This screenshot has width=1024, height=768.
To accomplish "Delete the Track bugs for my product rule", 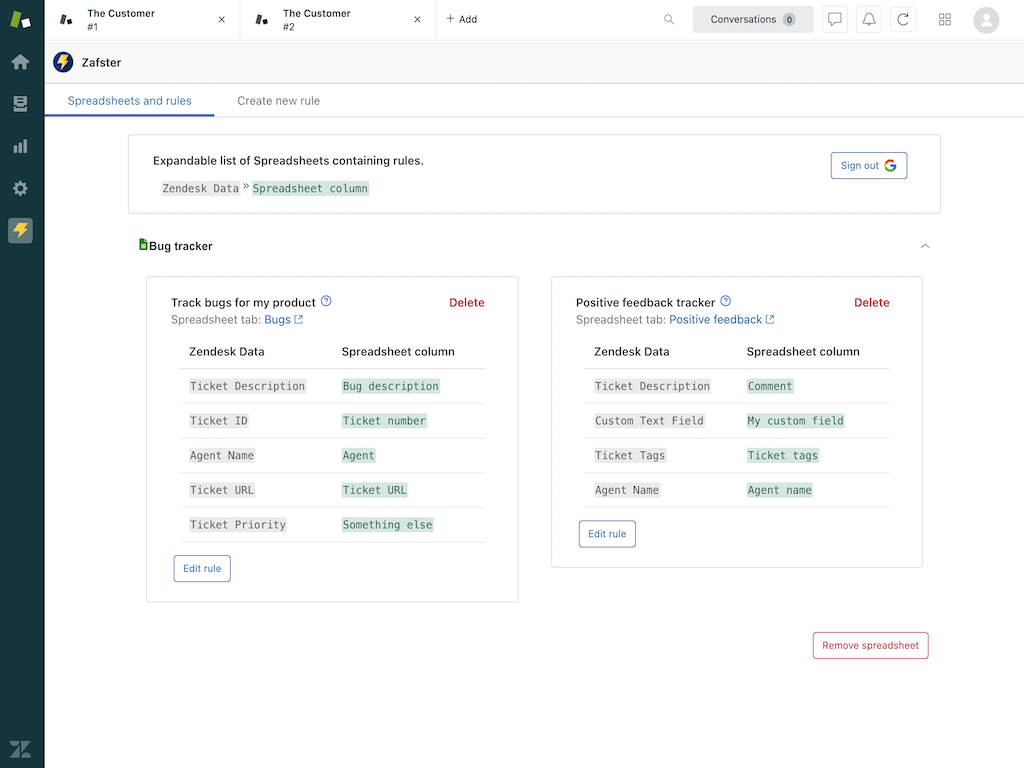I will tap(466, 303).
